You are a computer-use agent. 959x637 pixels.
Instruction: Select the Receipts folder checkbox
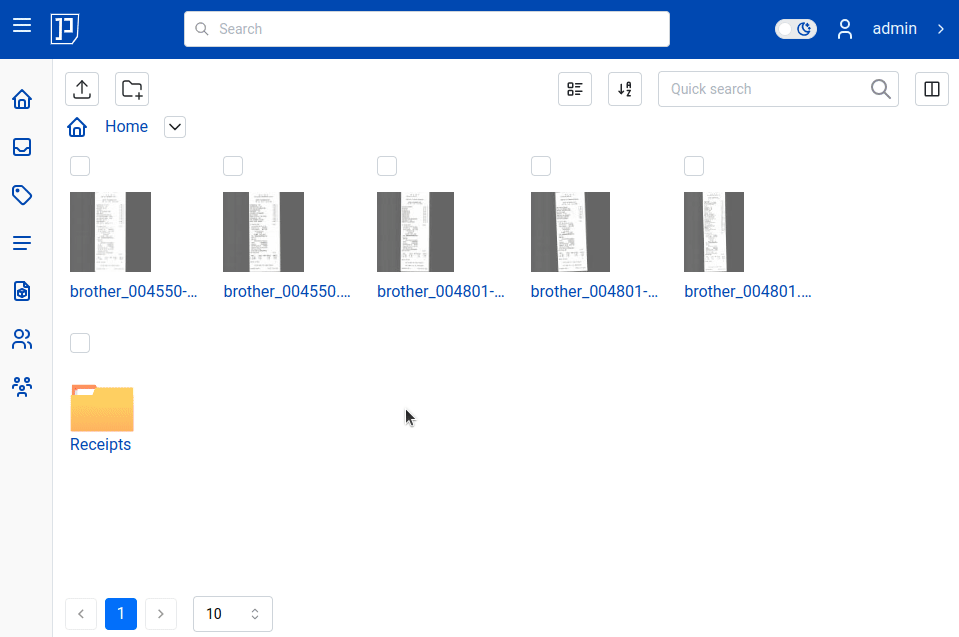(x=80, y=342)
